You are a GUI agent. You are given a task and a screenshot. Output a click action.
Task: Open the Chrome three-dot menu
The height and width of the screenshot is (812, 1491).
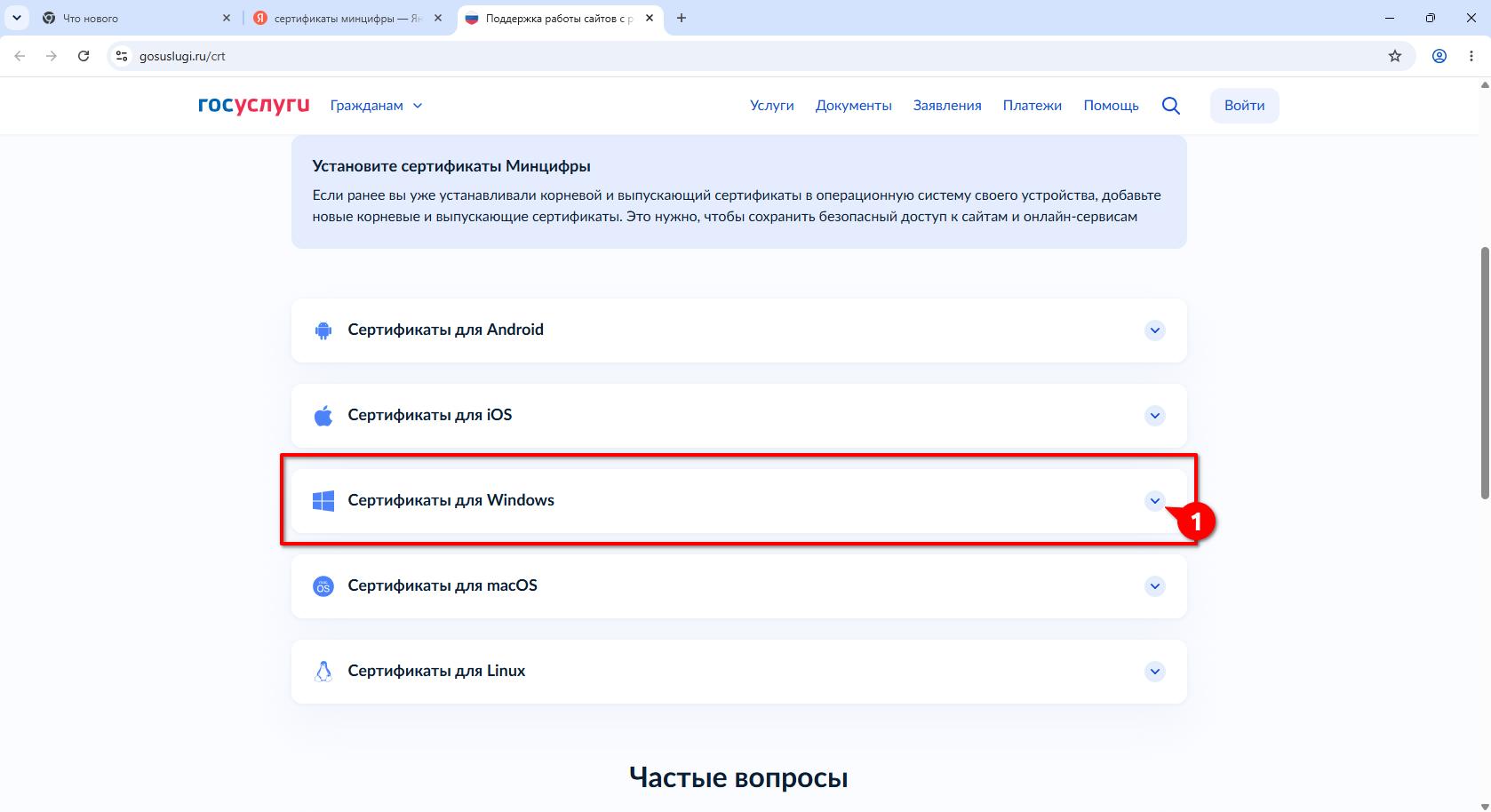[x=1470, y=56]
